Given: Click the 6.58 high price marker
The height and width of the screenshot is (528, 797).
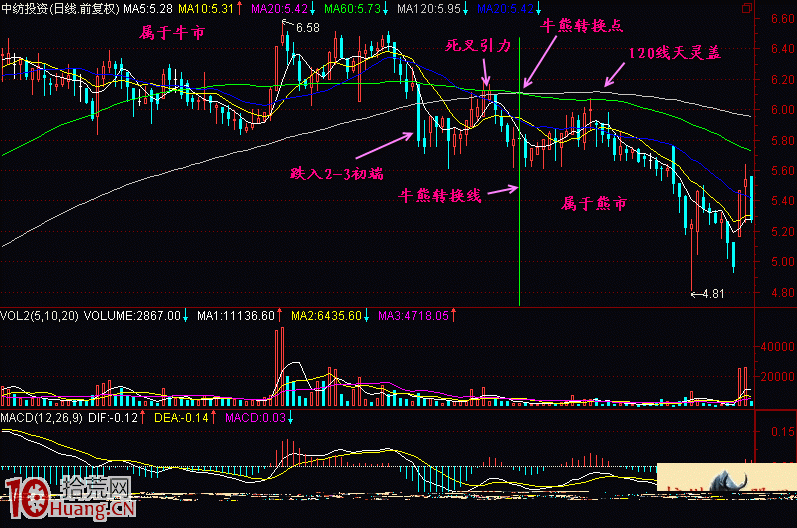Looking at the screenshot, I should pos(308,28).
